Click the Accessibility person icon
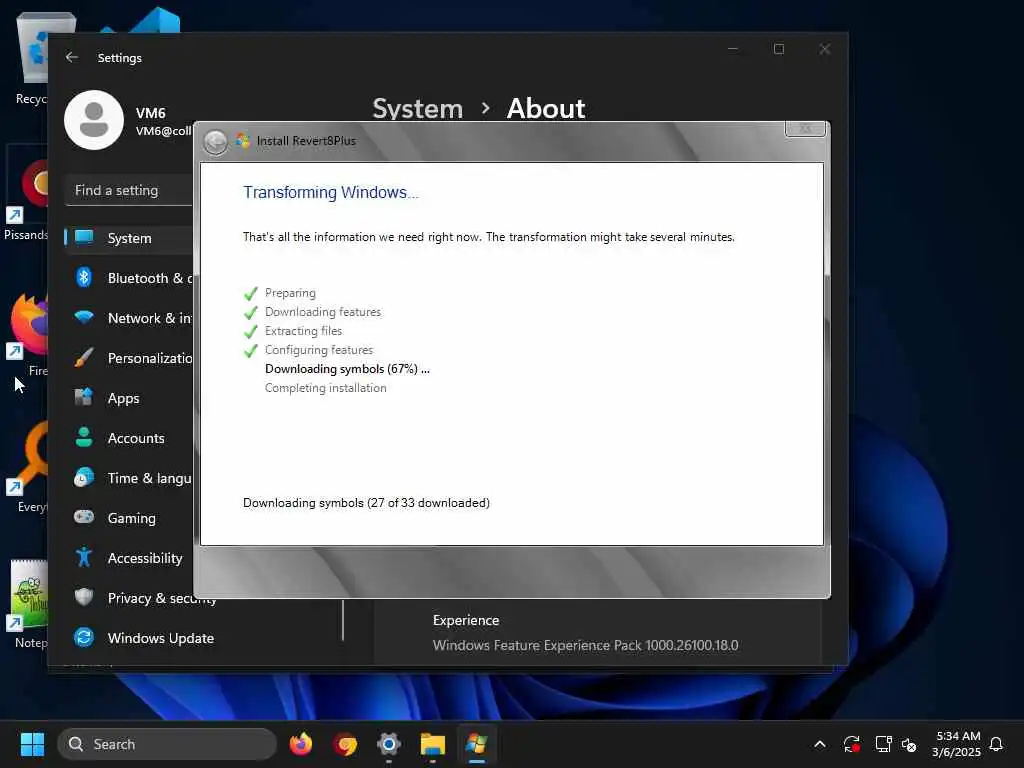 [x=84, y=557]
